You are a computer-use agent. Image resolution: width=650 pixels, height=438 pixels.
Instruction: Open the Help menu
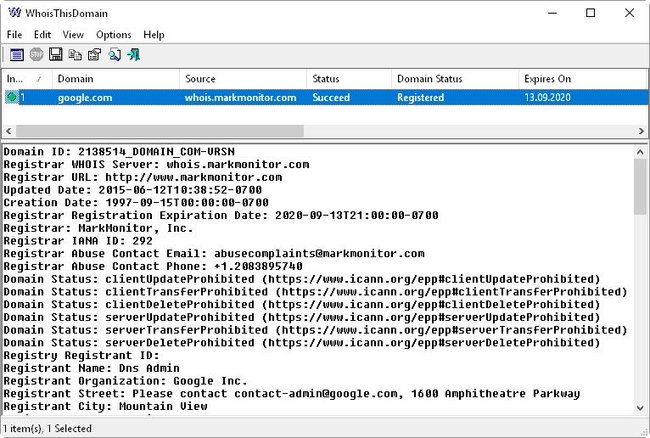click(154, 35)
